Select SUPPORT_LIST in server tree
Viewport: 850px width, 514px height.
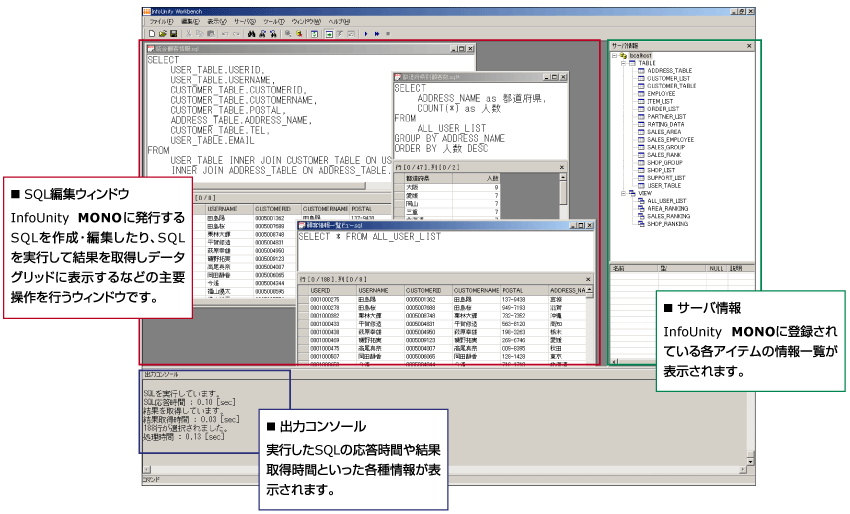pyautogui.click(x=666, y=178)
